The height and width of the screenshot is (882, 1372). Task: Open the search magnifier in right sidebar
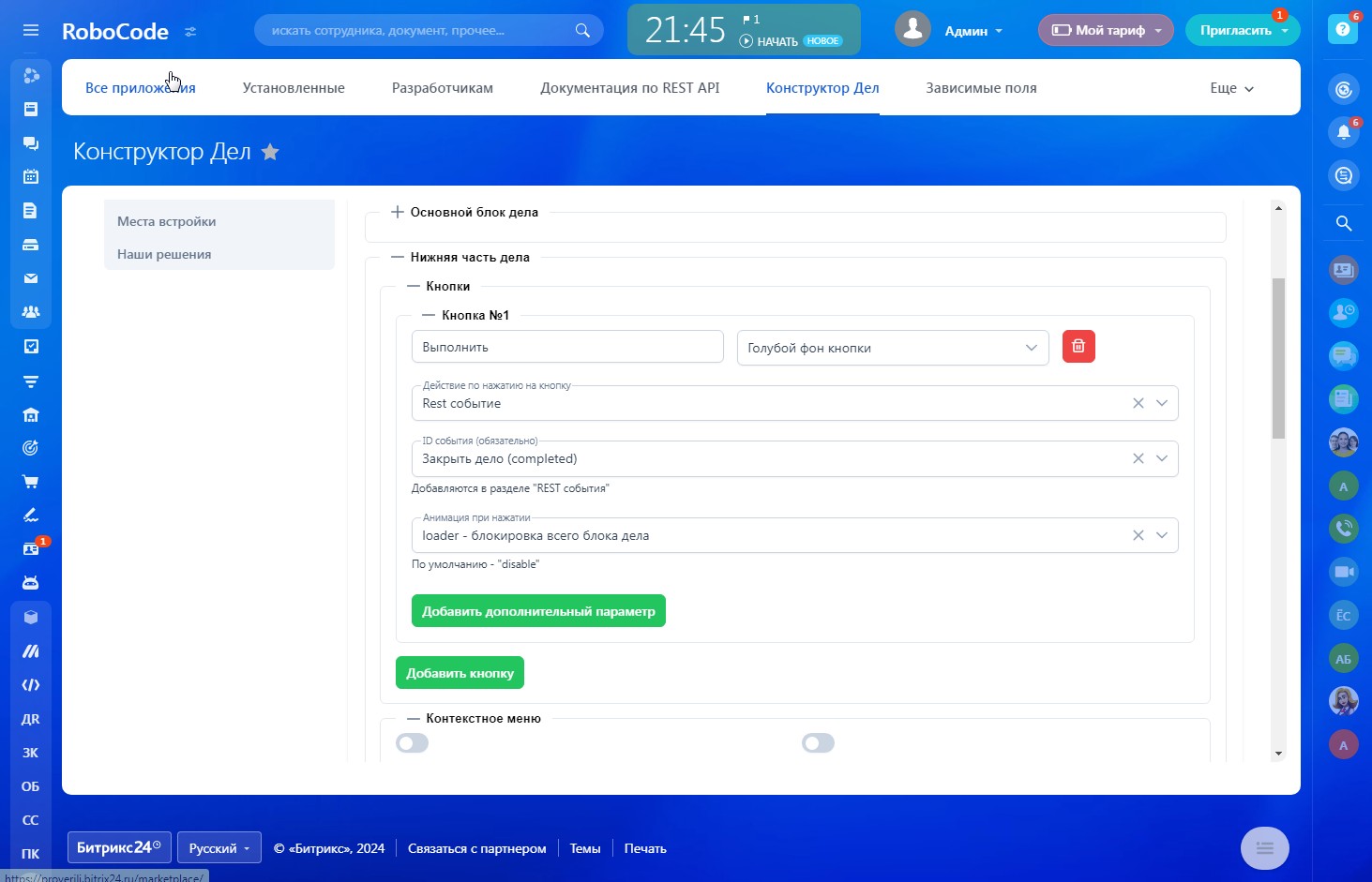click(x=1344, y=223)
